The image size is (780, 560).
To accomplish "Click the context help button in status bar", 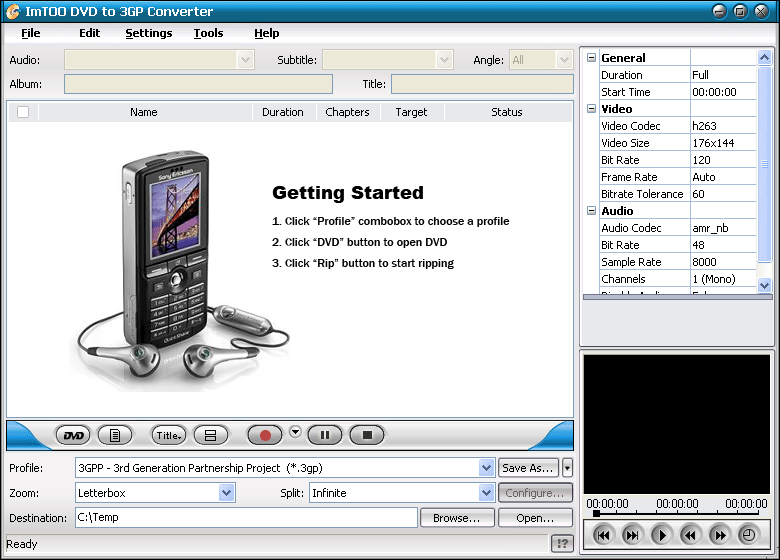I will pos(562,544).
